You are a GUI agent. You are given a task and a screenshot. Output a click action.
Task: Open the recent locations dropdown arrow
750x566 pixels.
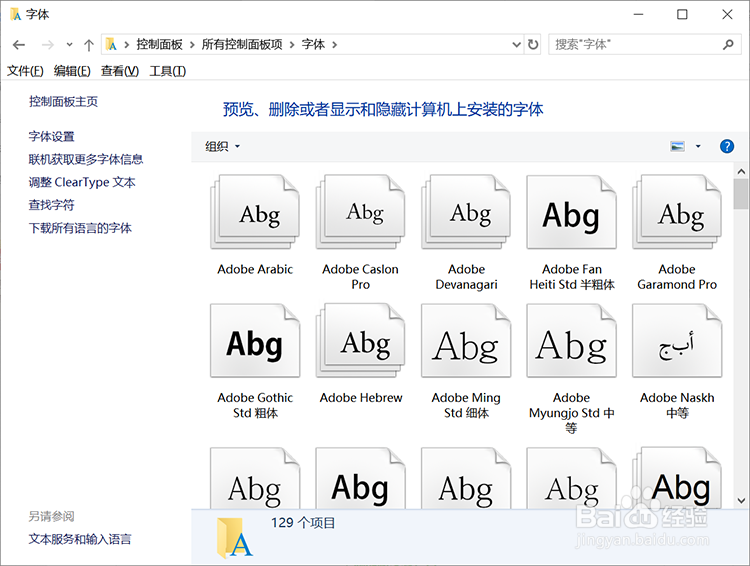[69, 45]
